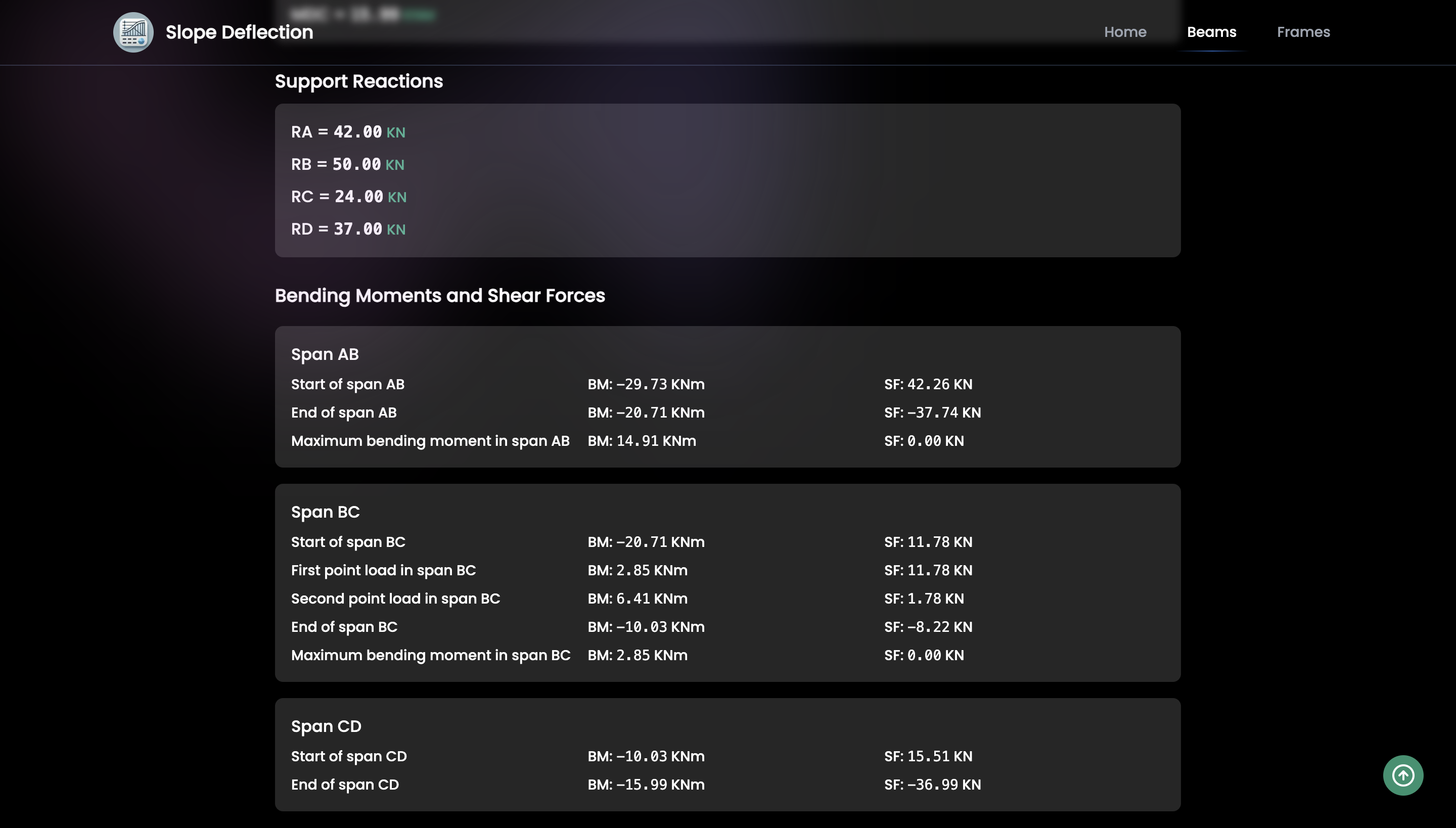
Task: Select the RA = 42.00 KN value
Action: pyautogui.click(x=347, y=132)
